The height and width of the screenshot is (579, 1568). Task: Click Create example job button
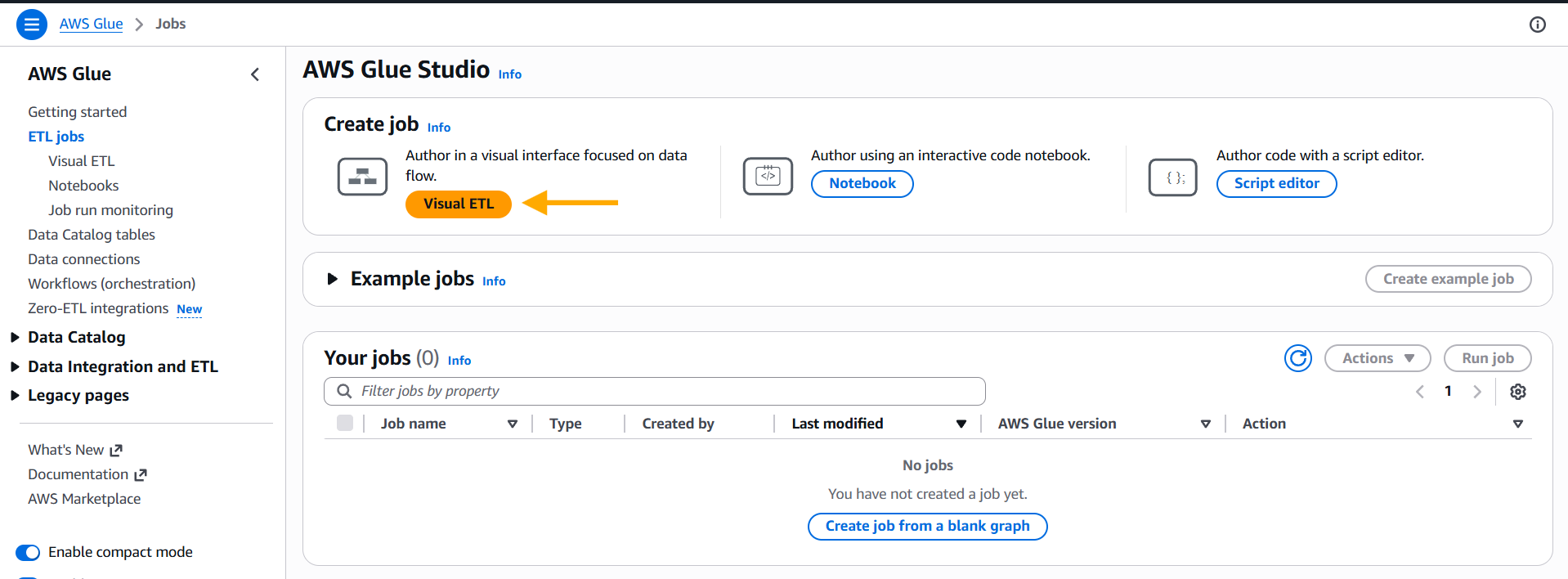[x=1448, y=279]
